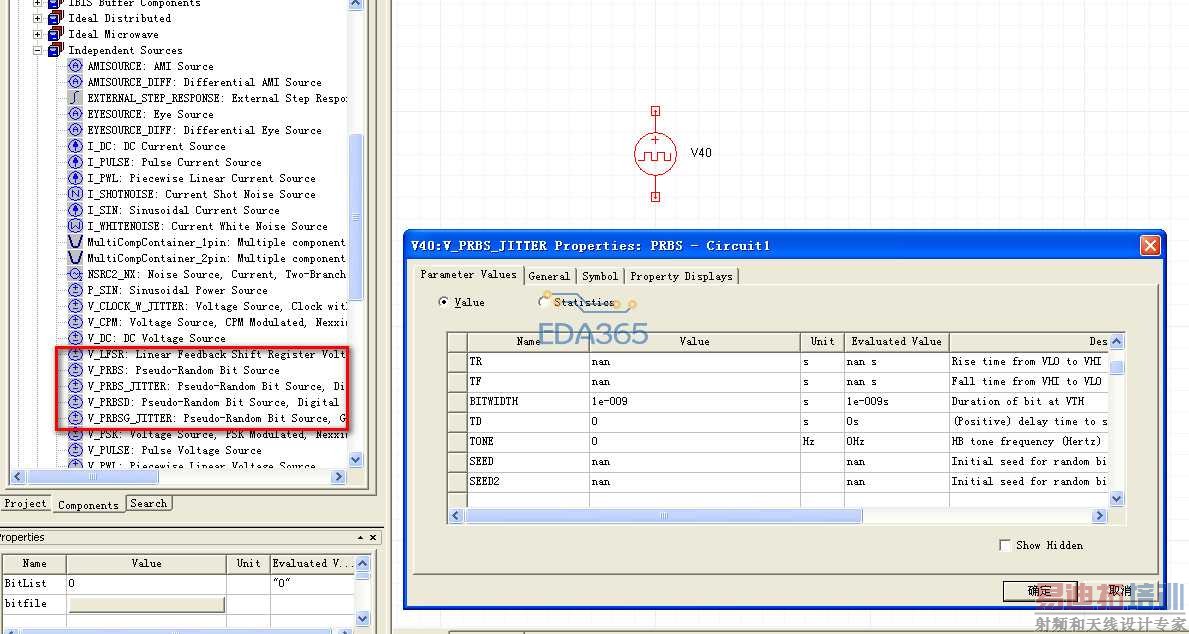The height and width of the screenshot is (634, 1189).
Task: Click the I_WHITENOISE source icon
Action: click(x=75, y=226)
